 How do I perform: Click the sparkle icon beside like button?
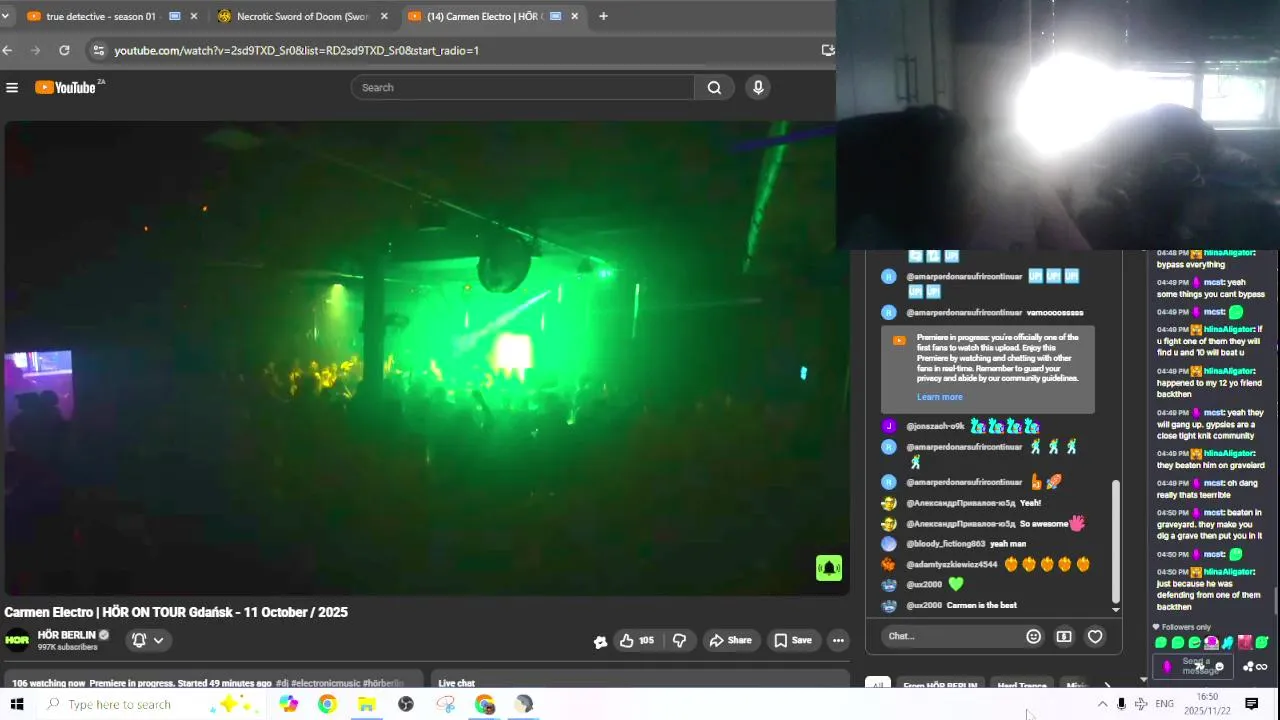point(600,642)
